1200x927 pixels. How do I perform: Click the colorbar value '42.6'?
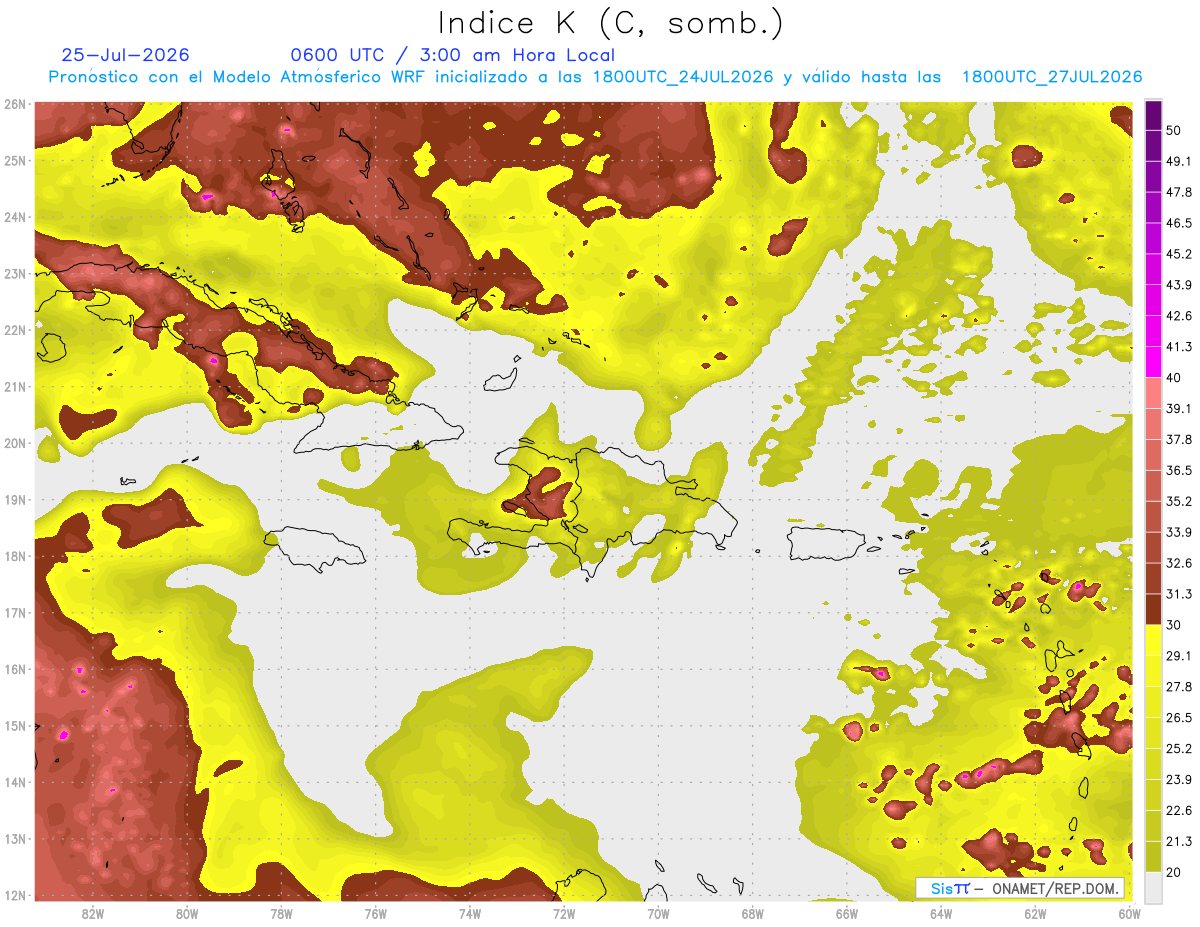pyautogui.click(x=1178, y=316)
